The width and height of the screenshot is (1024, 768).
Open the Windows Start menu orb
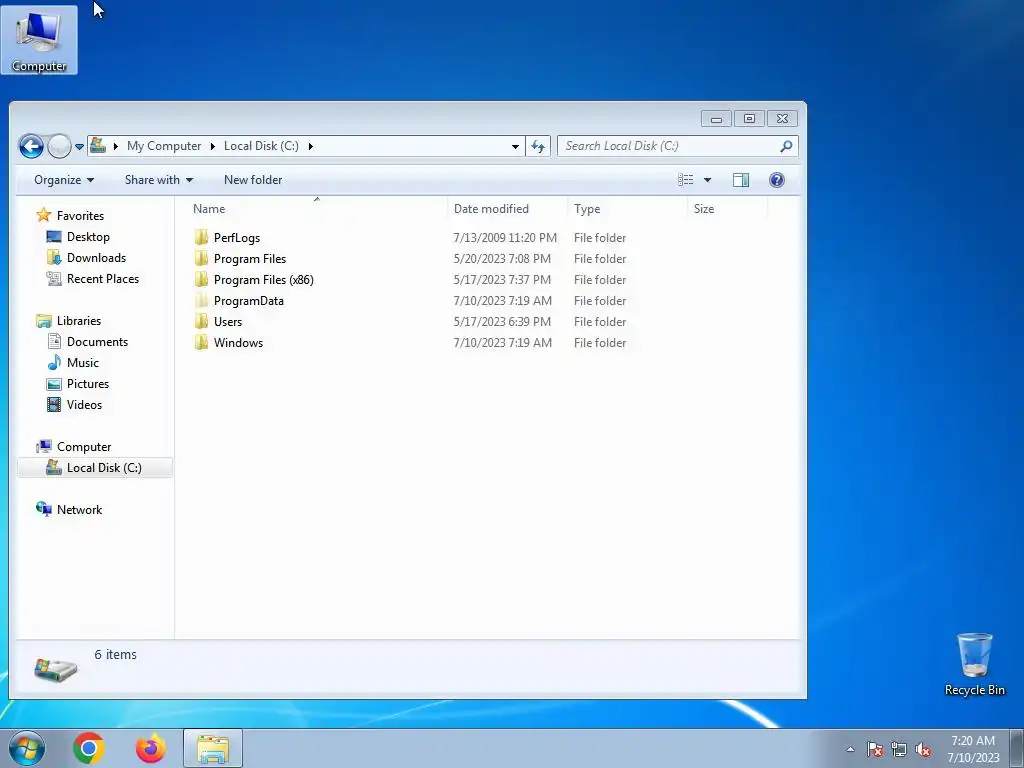[27, 748]
